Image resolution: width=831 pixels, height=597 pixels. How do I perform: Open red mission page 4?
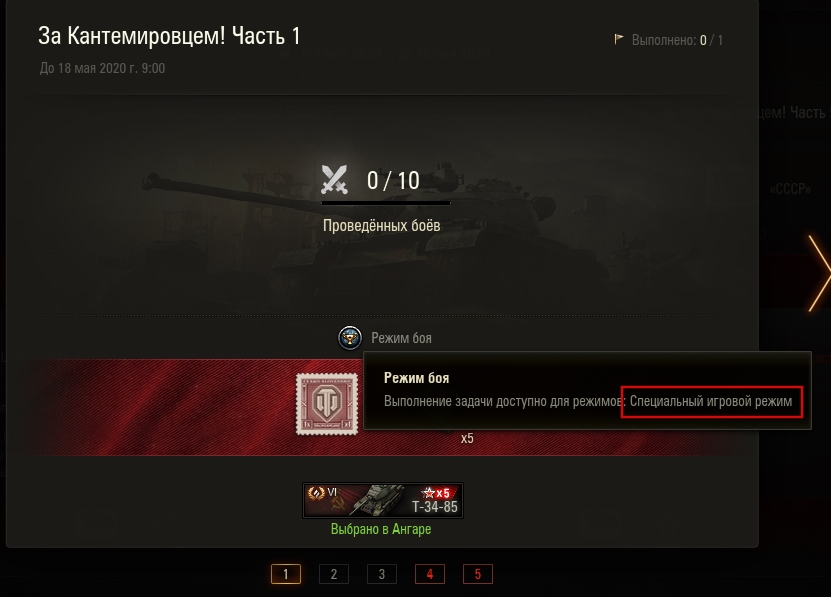(430, 574)
